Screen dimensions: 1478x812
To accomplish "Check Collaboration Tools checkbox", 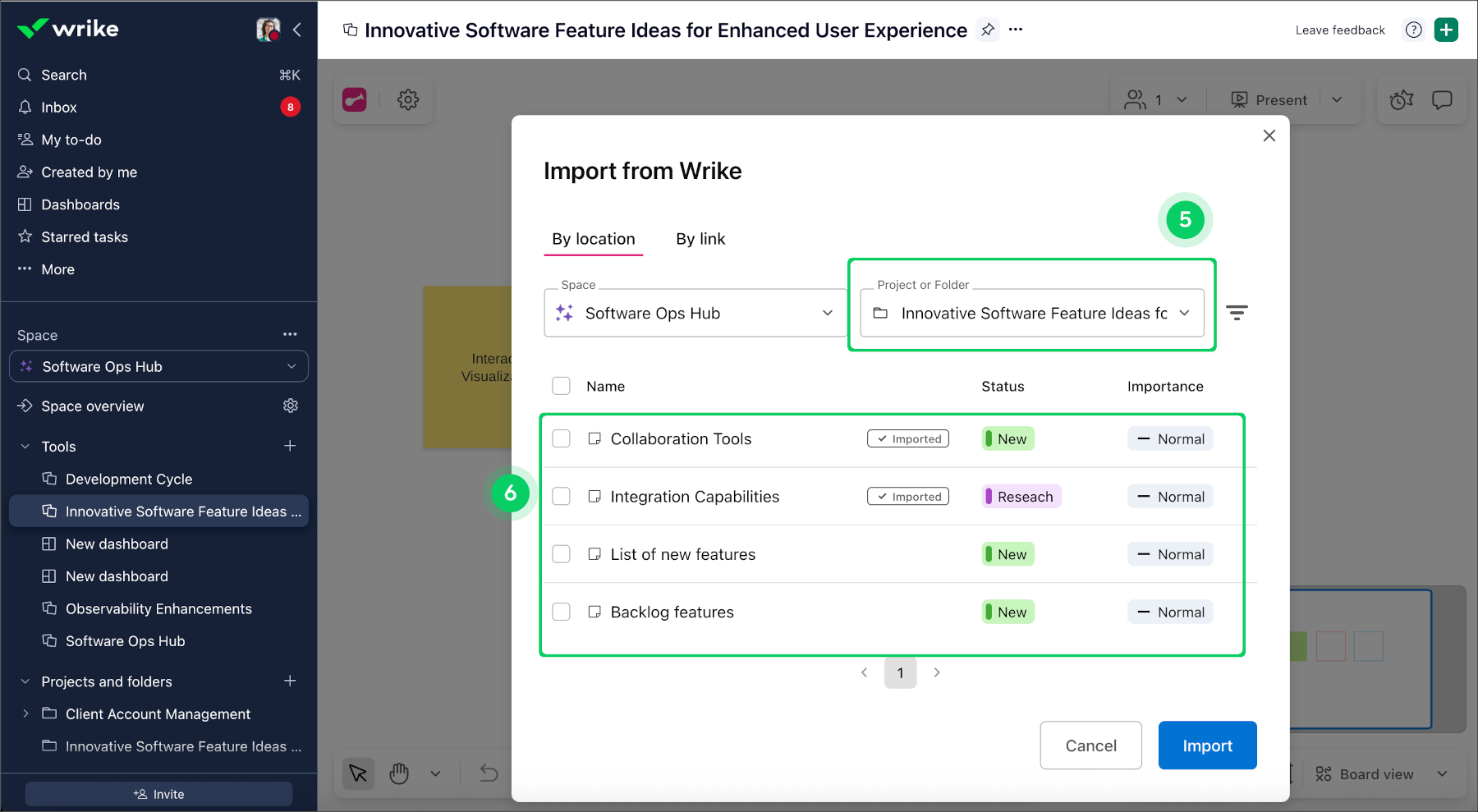I will point(562,438).
